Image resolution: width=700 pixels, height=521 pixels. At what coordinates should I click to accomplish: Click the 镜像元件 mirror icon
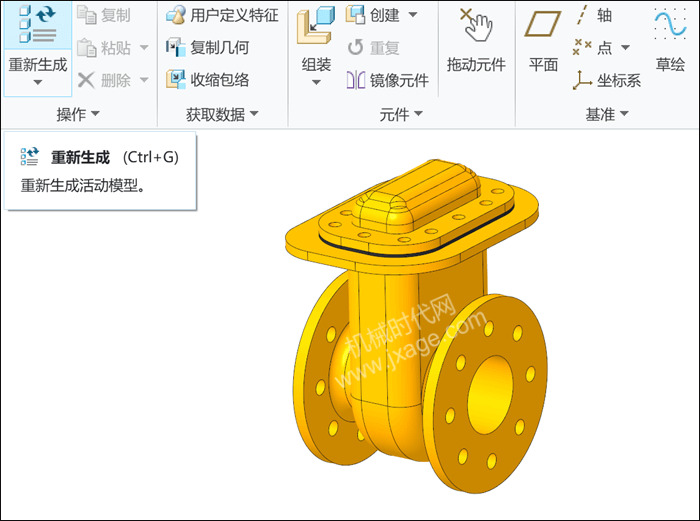pos(355,80)
